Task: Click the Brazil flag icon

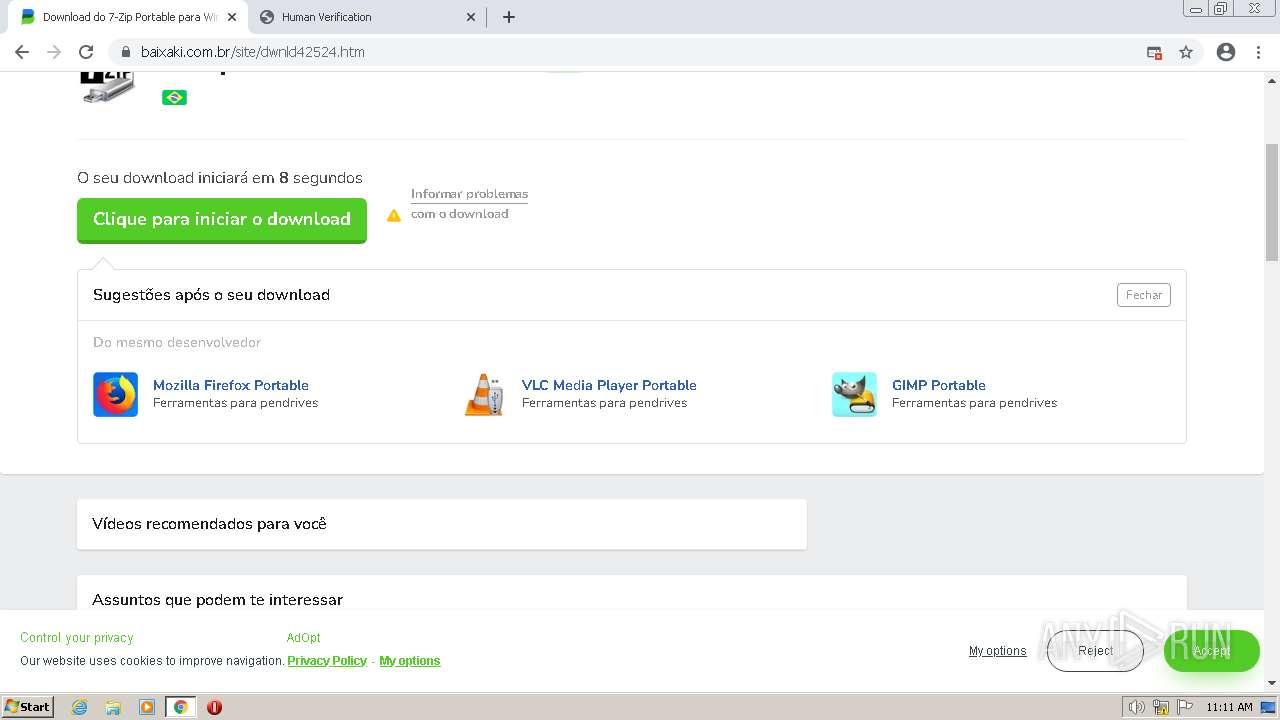Action: [x=174, y=97]
